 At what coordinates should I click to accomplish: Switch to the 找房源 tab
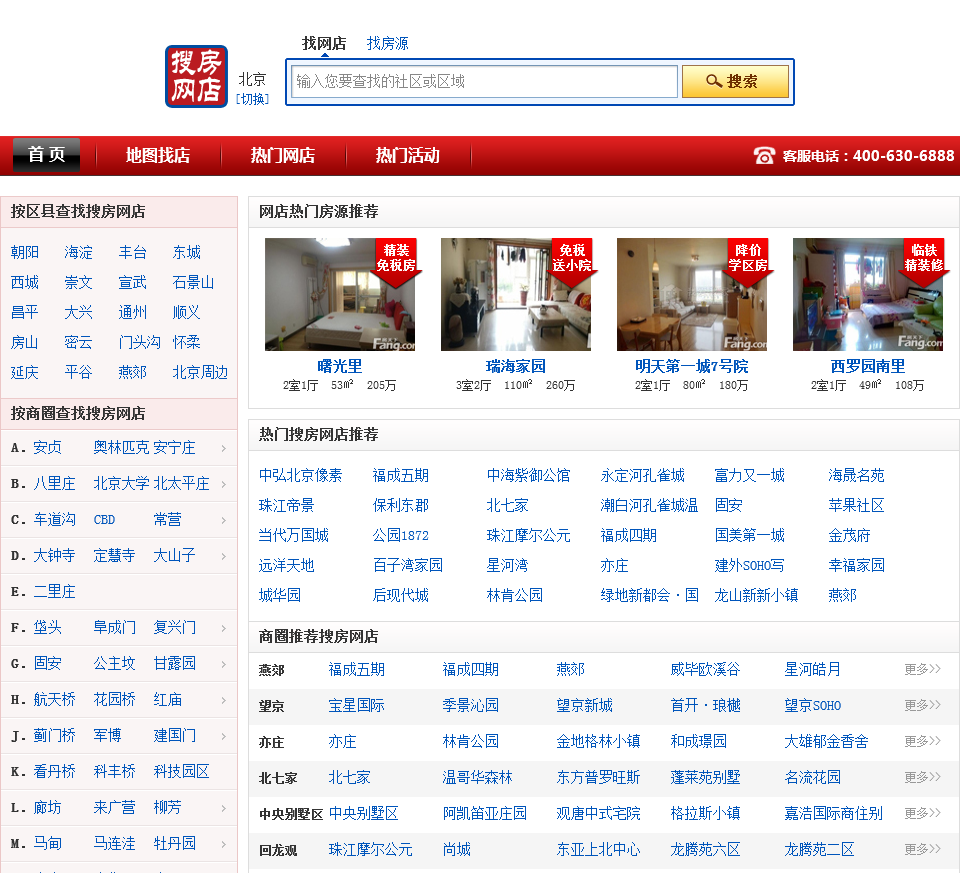(387, 43)
